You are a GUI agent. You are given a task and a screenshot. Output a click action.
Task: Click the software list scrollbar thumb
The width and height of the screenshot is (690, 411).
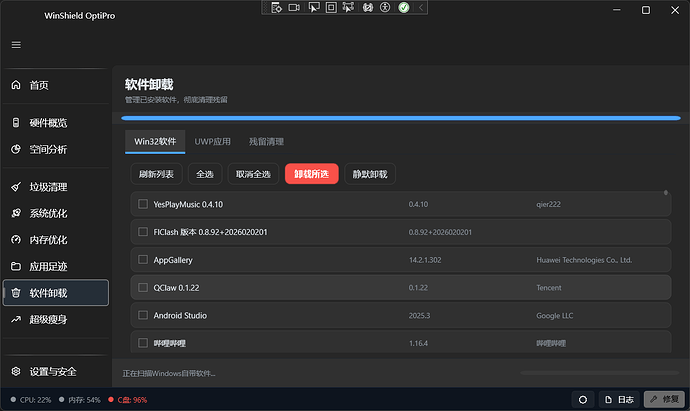pos(666,193)
